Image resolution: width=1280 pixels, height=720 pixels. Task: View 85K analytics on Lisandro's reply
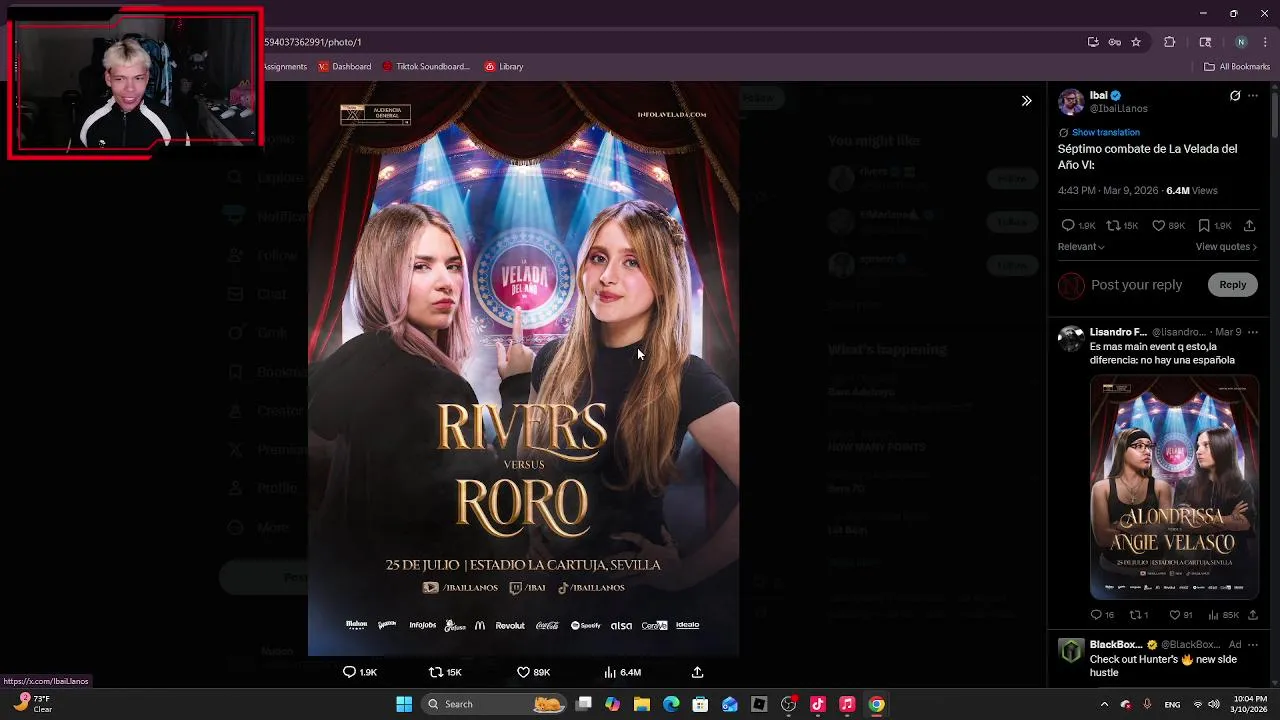tap(1214, 615)
